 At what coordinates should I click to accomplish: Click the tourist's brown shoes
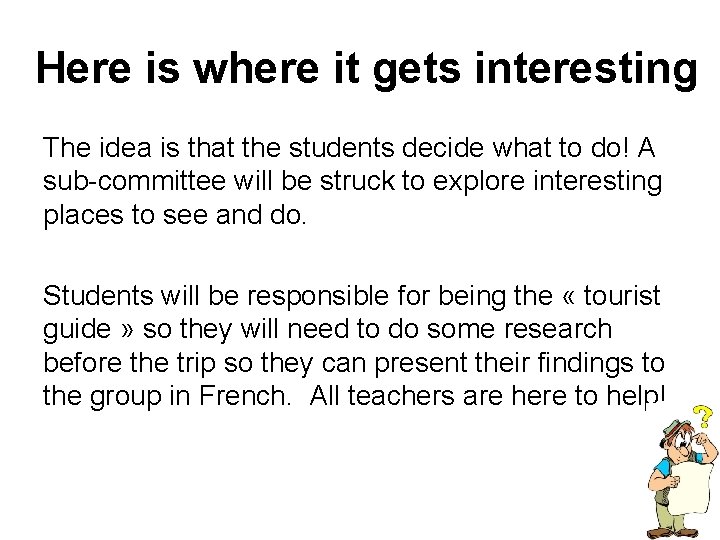coord(674,533)
